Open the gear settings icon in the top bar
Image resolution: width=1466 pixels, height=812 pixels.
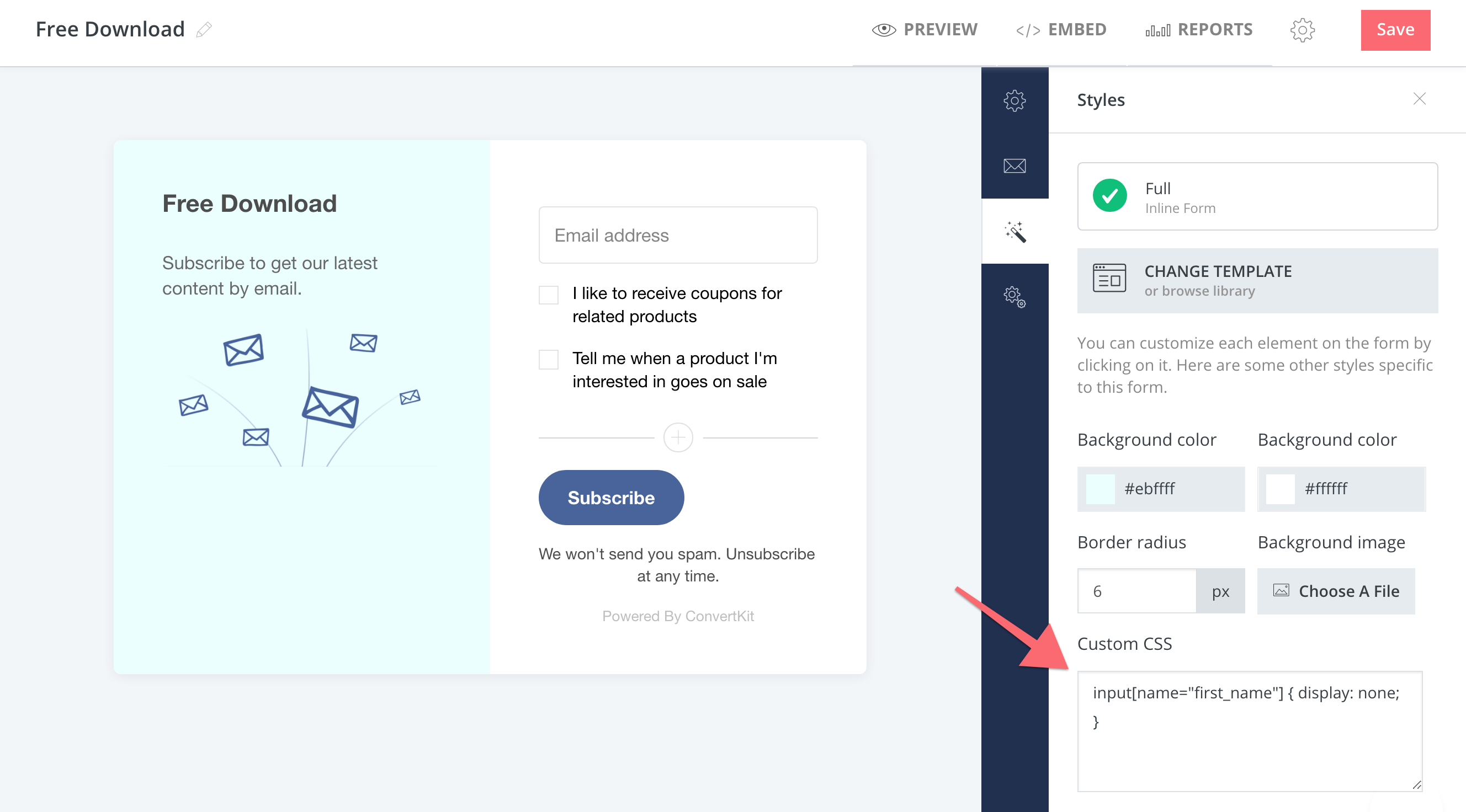(1302, 30)
